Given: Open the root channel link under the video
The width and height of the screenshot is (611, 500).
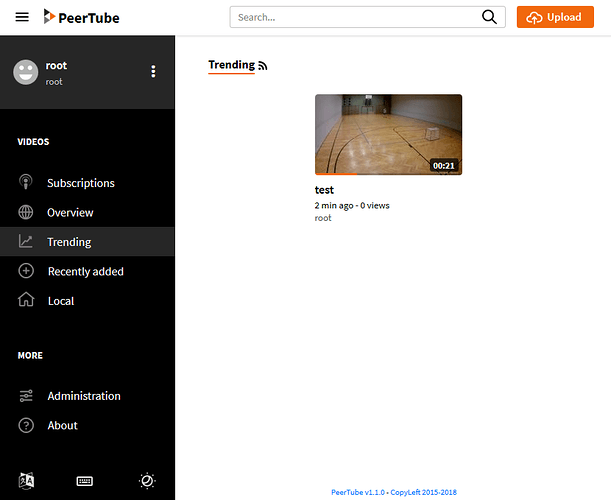Looking at the screenshot, I should tap(323, 218).
